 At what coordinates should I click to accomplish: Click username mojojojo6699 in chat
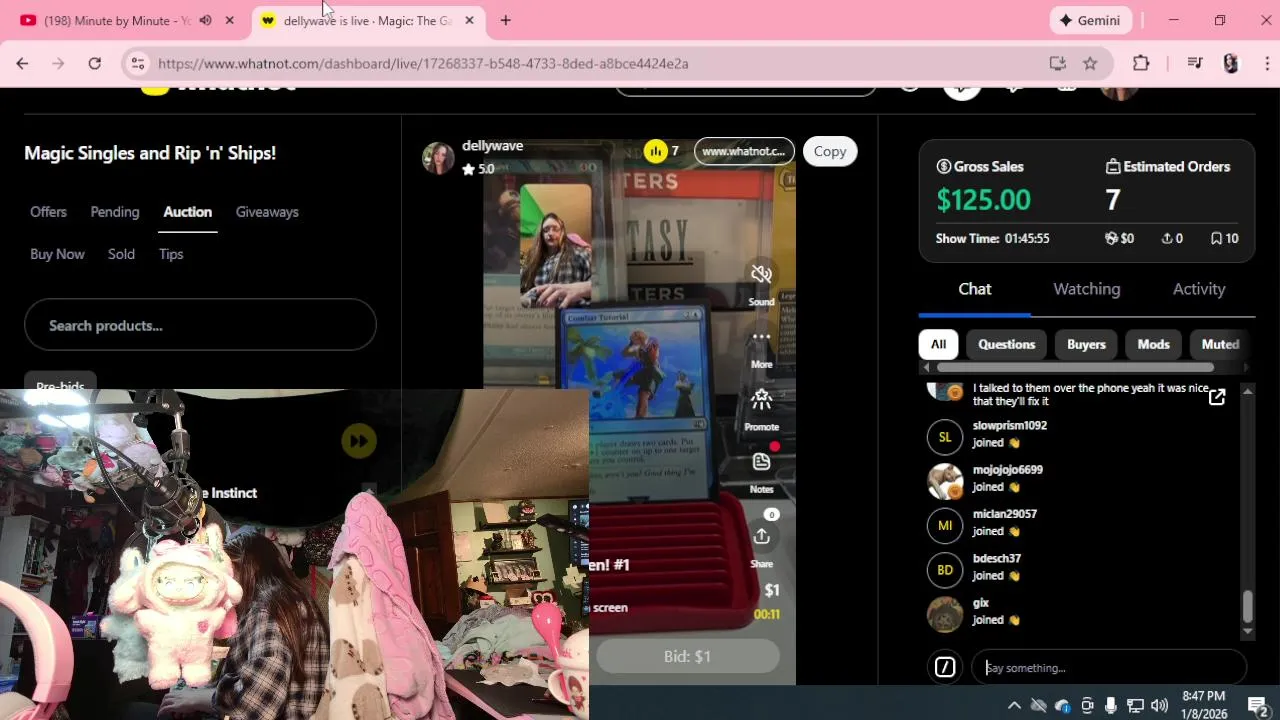[1008, 470]
